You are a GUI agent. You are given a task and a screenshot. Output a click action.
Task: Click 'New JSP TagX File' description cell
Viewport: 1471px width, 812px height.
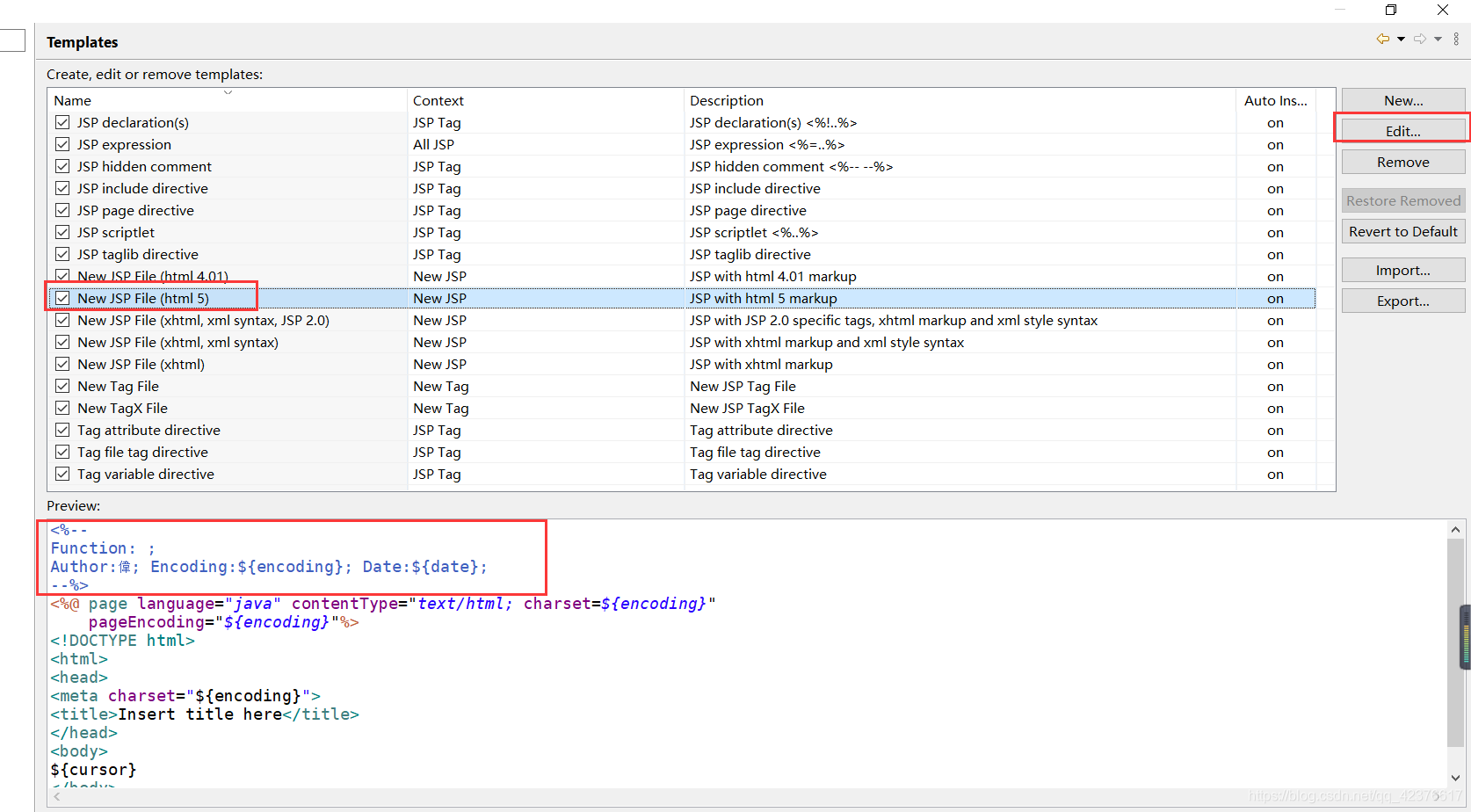coord(747,408)
